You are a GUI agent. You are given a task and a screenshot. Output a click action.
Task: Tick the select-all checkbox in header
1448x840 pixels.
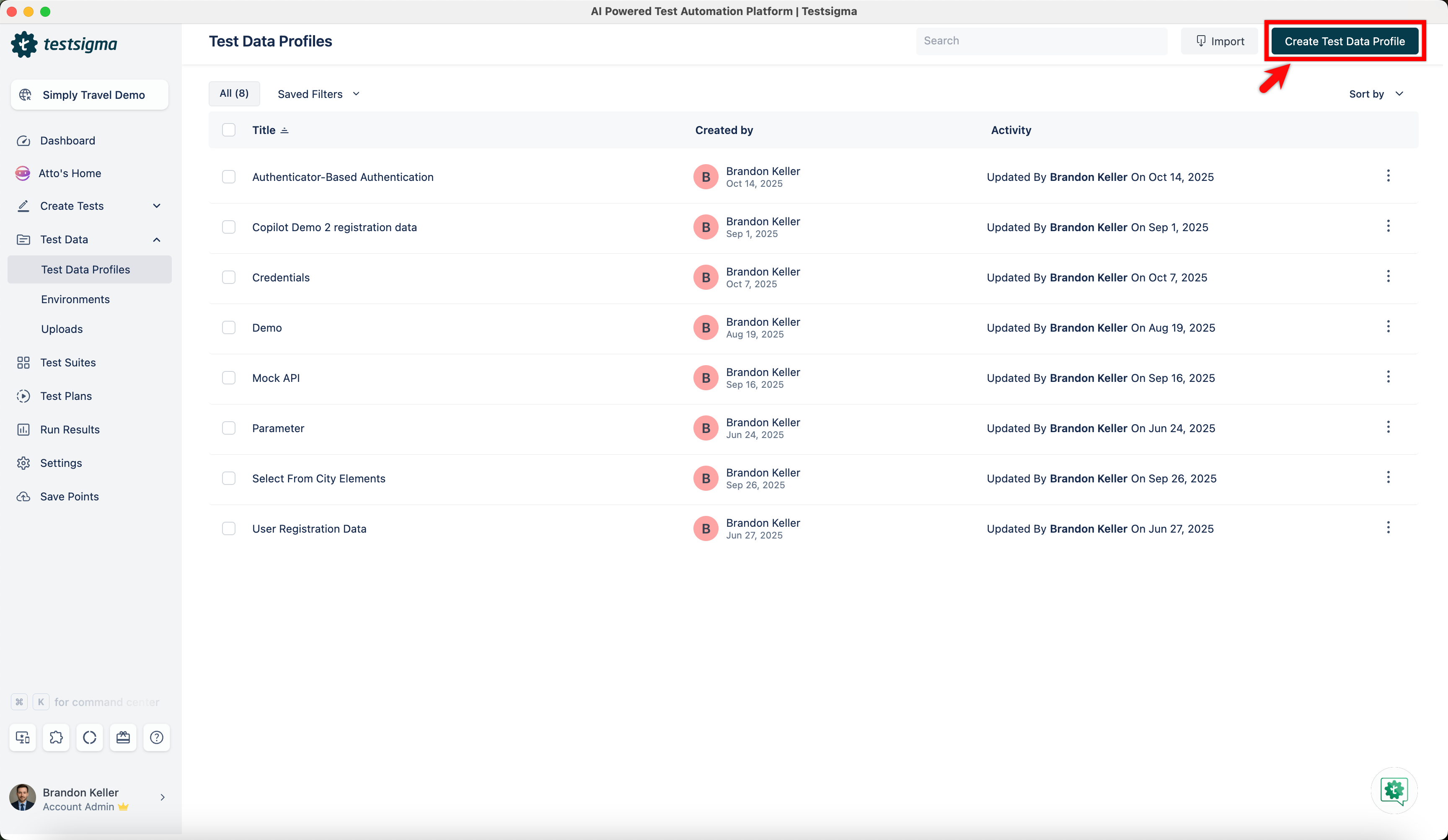point(229,130)
